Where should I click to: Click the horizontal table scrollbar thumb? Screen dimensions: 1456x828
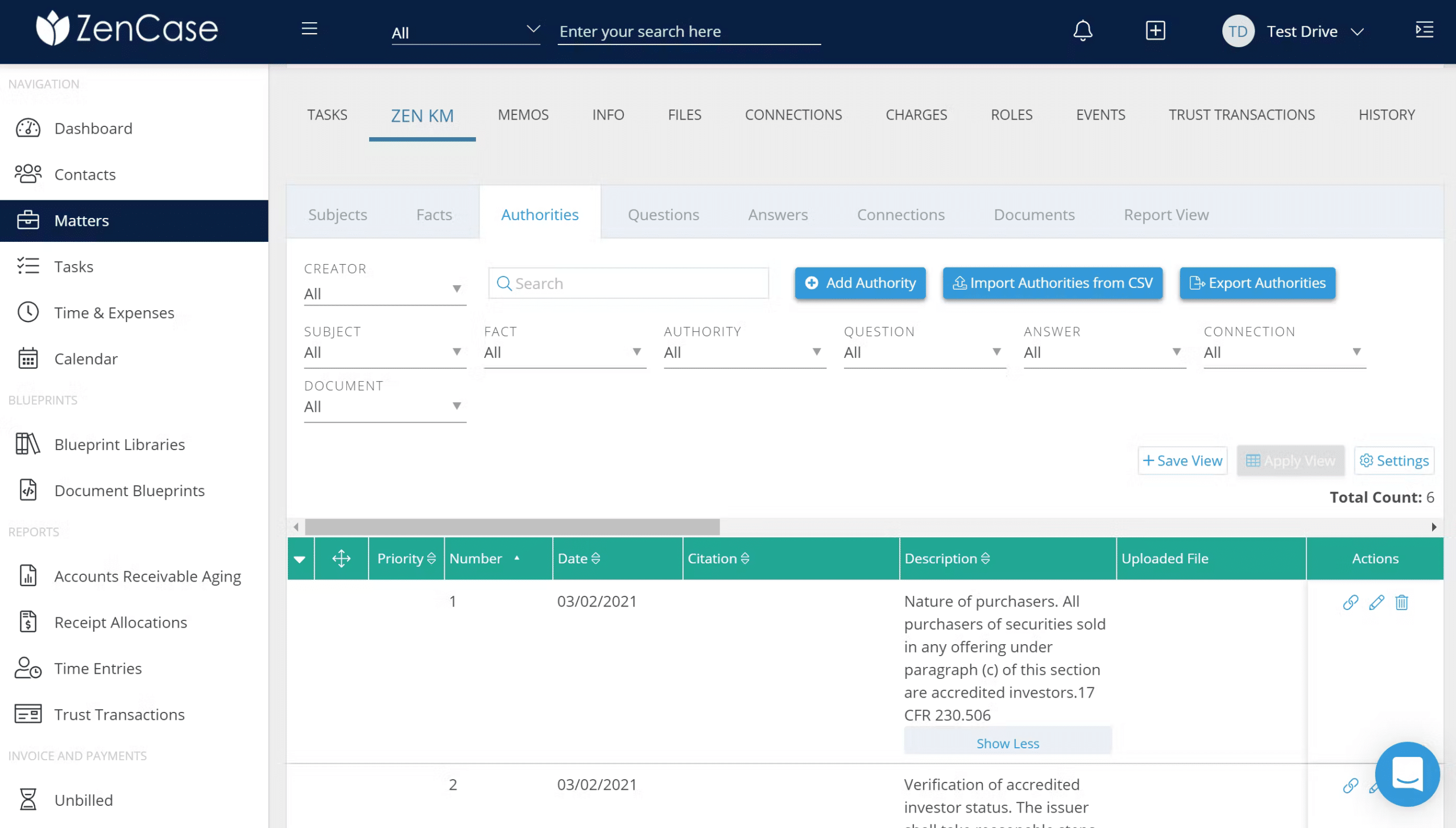pos(512,527)
